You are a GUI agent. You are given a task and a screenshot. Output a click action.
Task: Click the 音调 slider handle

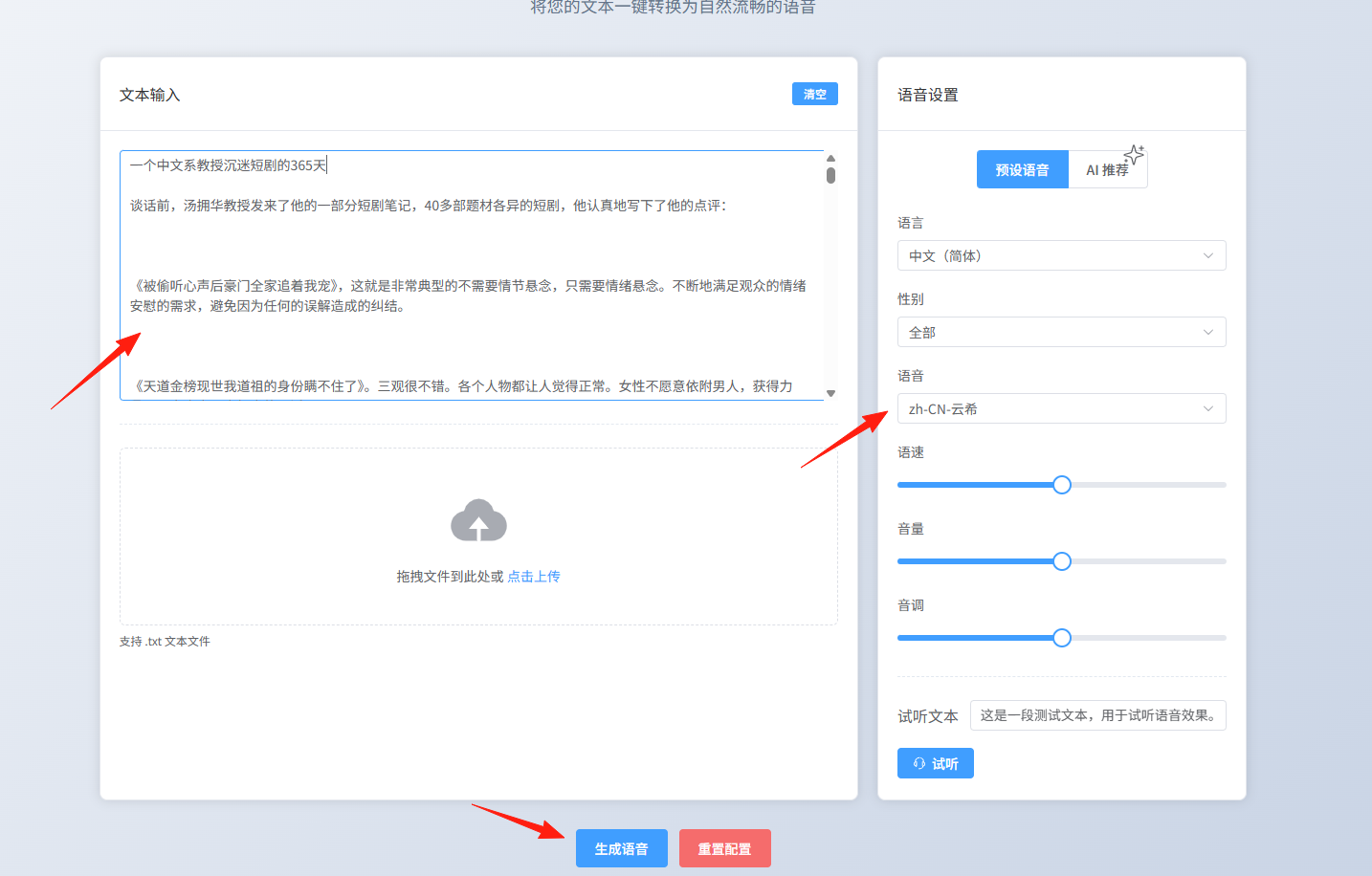click(1062, 638)
